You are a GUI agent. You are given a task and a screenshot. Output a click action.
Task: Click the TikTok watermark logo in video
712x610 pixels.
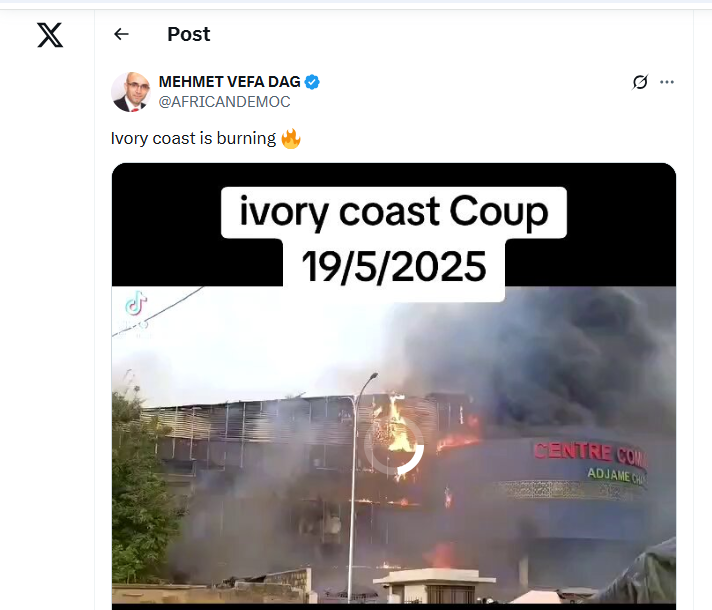tap(135, 303)
